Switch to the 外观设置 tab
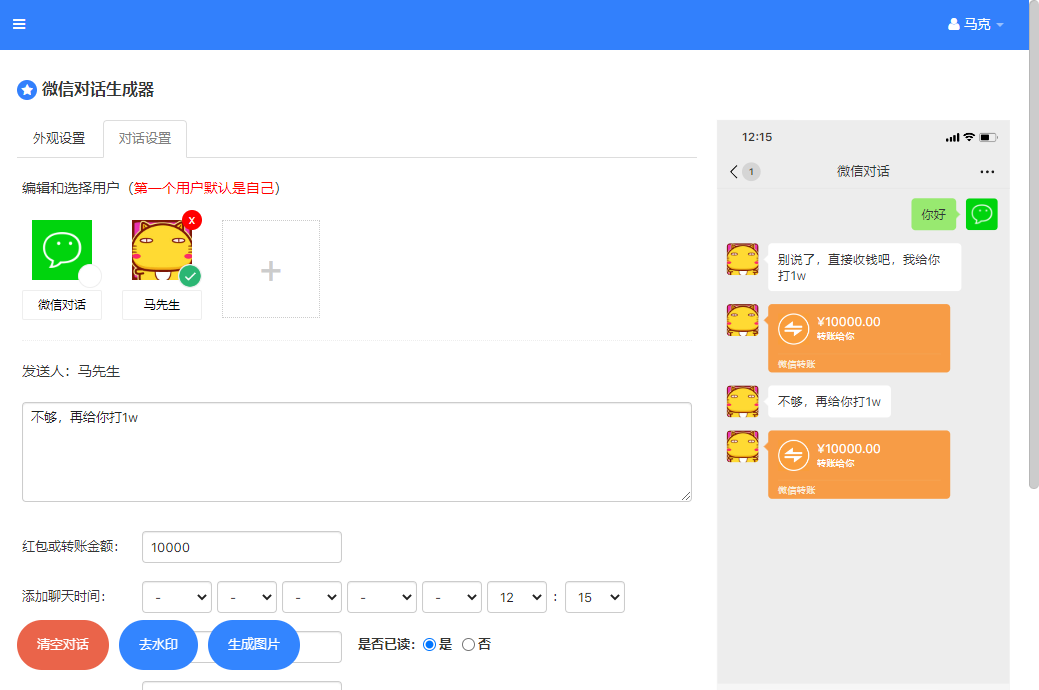This screenshot has height=690, width=1039. [58, 140]
